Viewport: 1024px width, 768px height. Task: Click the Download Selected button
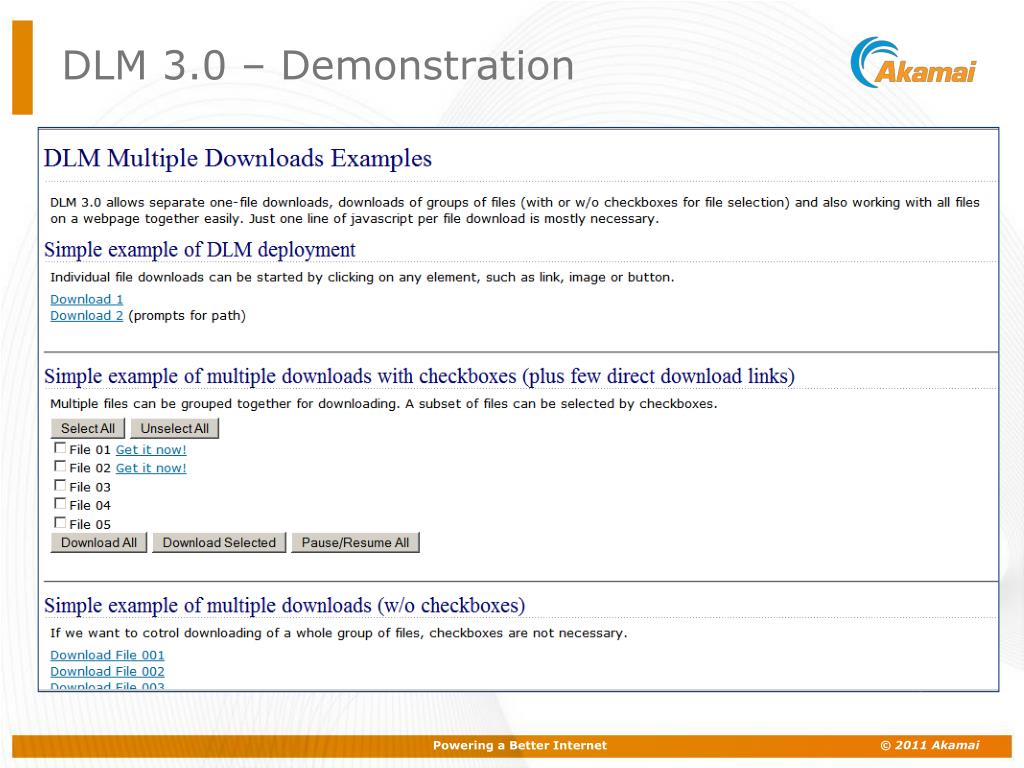219,543
